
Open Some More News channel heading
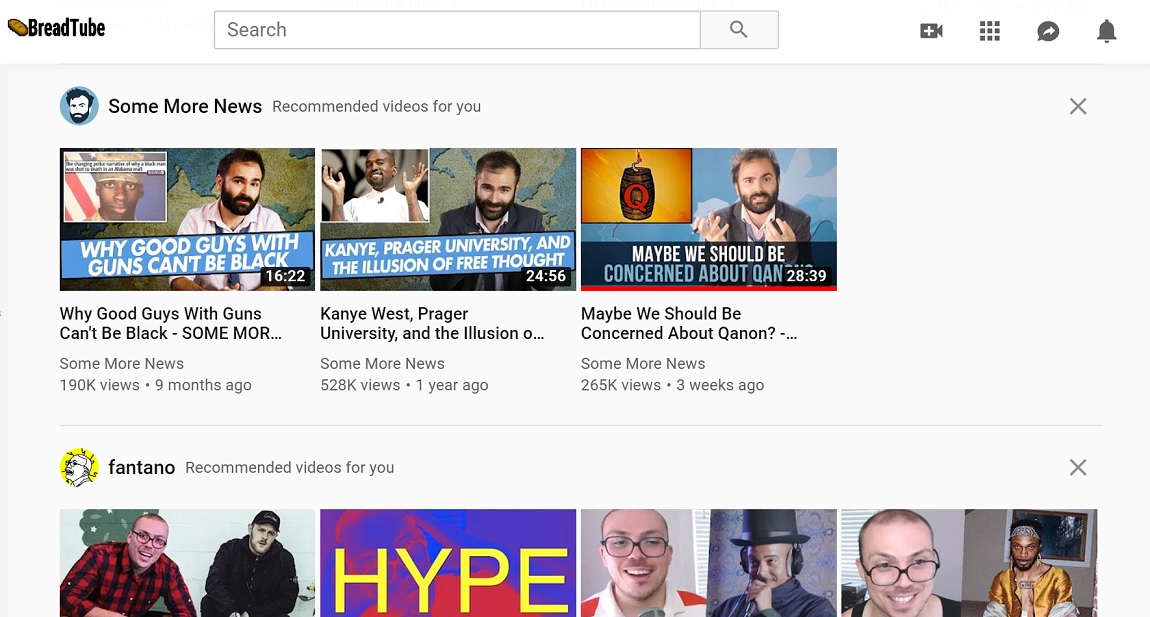[185, 106]
